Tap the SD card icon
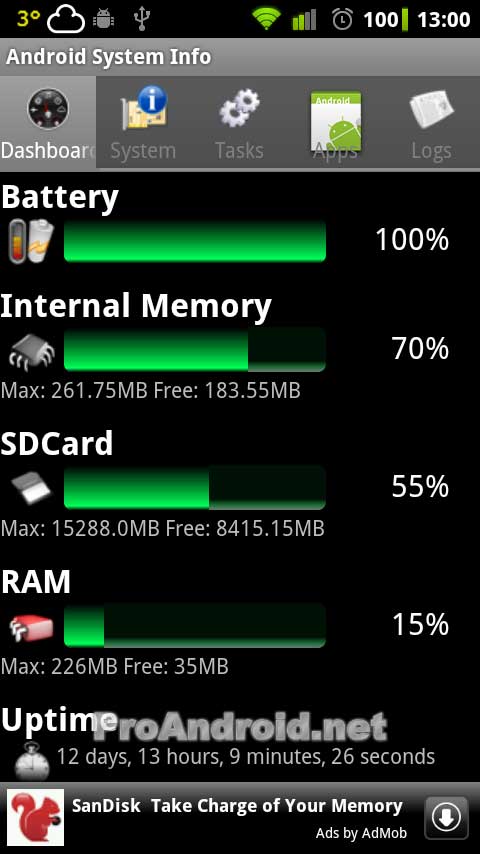The height and width of the screenshot is (854, 480). pyautogui.click(x=32, y=488)
